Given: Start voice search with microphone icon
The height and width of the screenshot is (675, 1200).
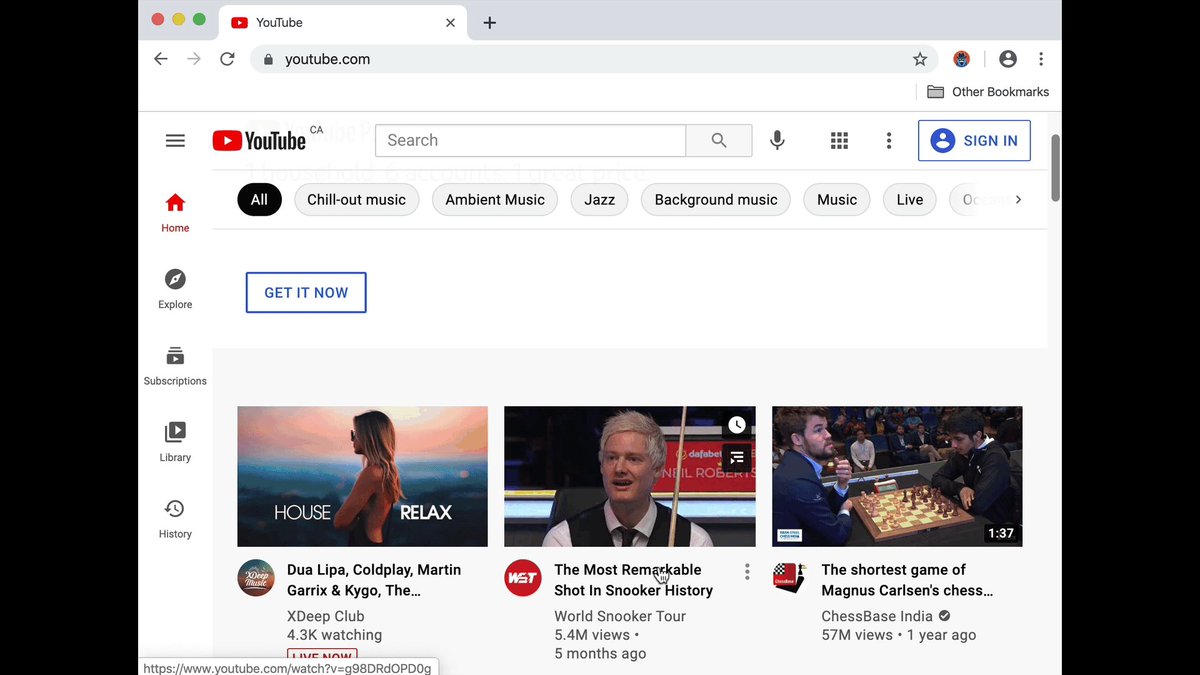Looking at the screenshot, I should (x=777, y=141).
